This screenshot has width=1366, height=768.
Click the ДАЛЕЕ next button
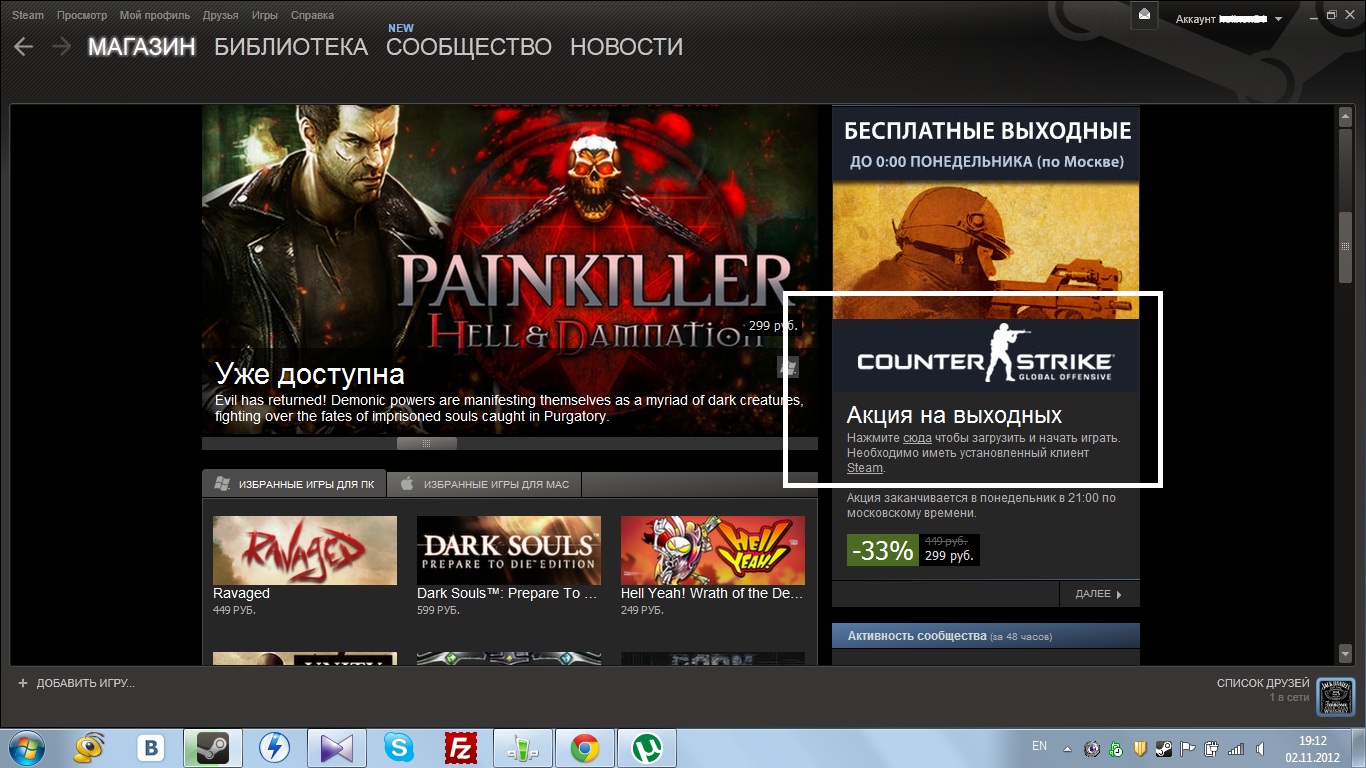click(x=1099, y=594)
